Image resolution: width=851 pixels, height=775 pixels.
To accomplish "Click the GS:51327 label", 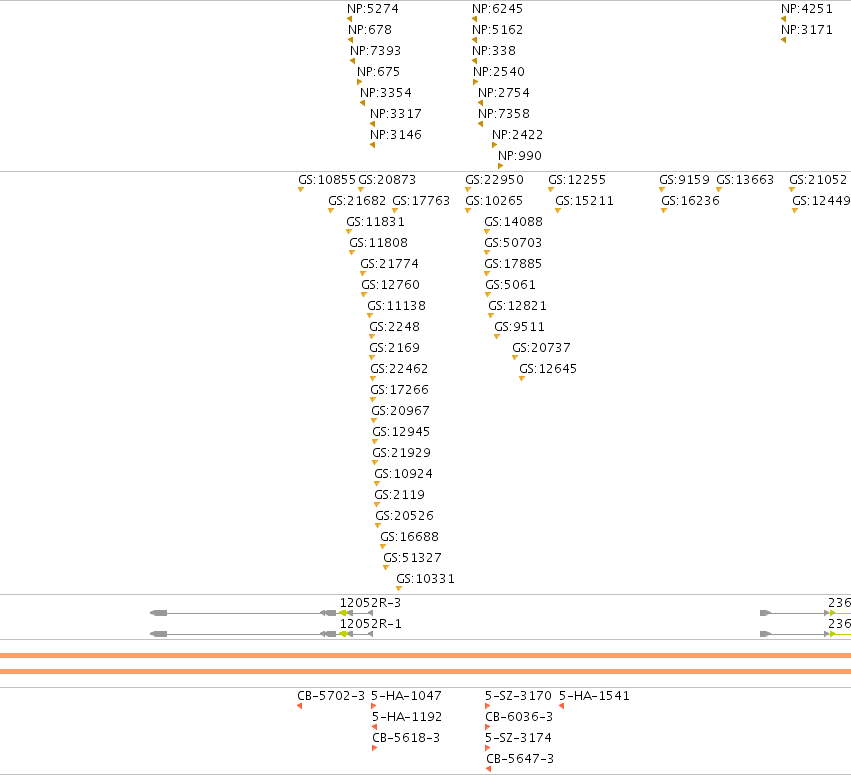I will coord(413,558).
